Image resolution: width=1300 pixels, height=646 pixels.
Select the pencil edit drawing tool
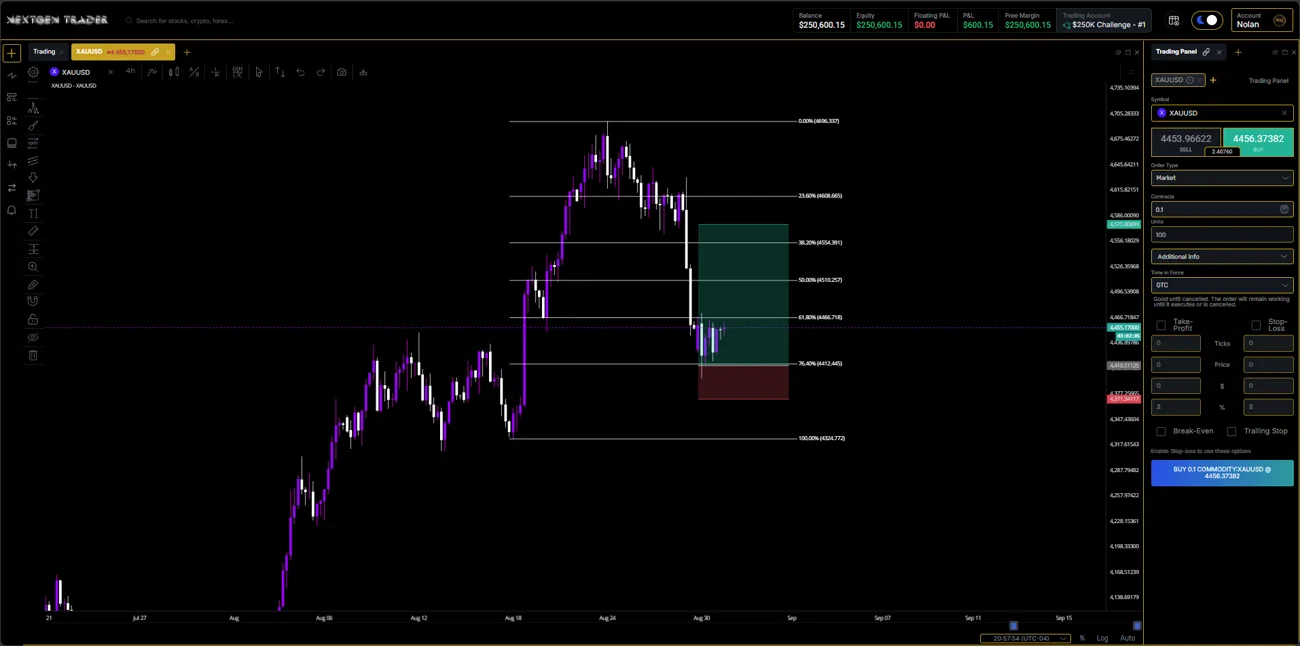pyautogui.click(x=33, y=285)
